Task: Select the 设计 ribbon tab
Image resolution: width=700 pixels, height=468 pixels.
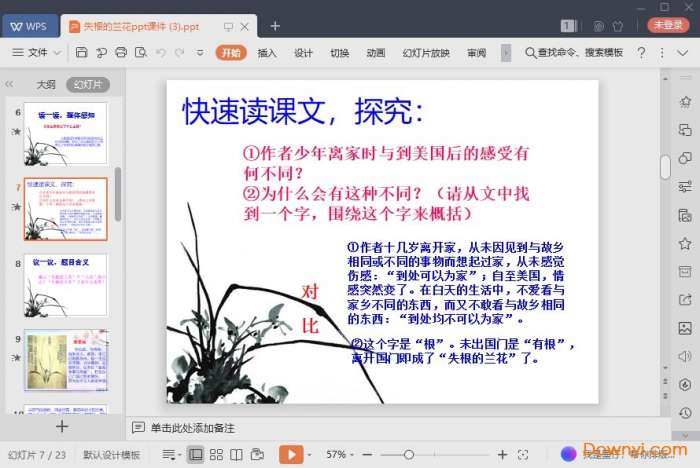Action: (x=303, y=53)
